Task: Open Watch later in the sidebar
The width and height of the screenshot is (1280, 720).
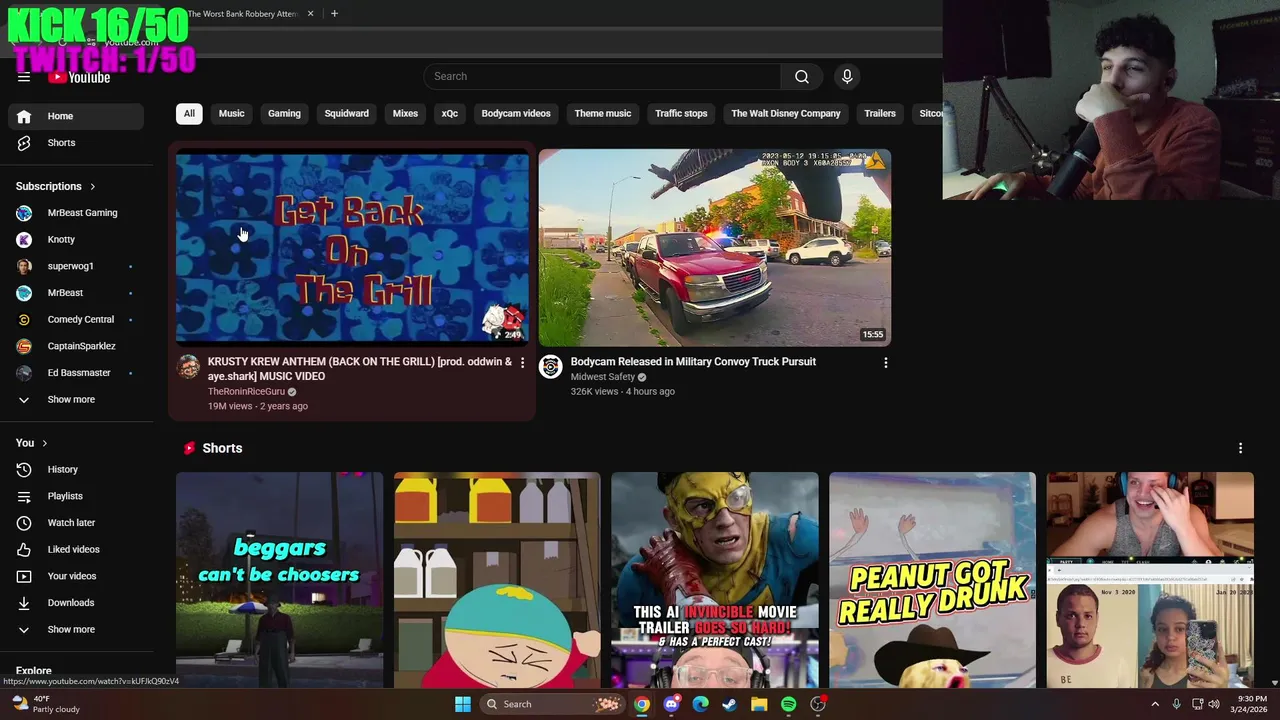Action: coord(76,522)
